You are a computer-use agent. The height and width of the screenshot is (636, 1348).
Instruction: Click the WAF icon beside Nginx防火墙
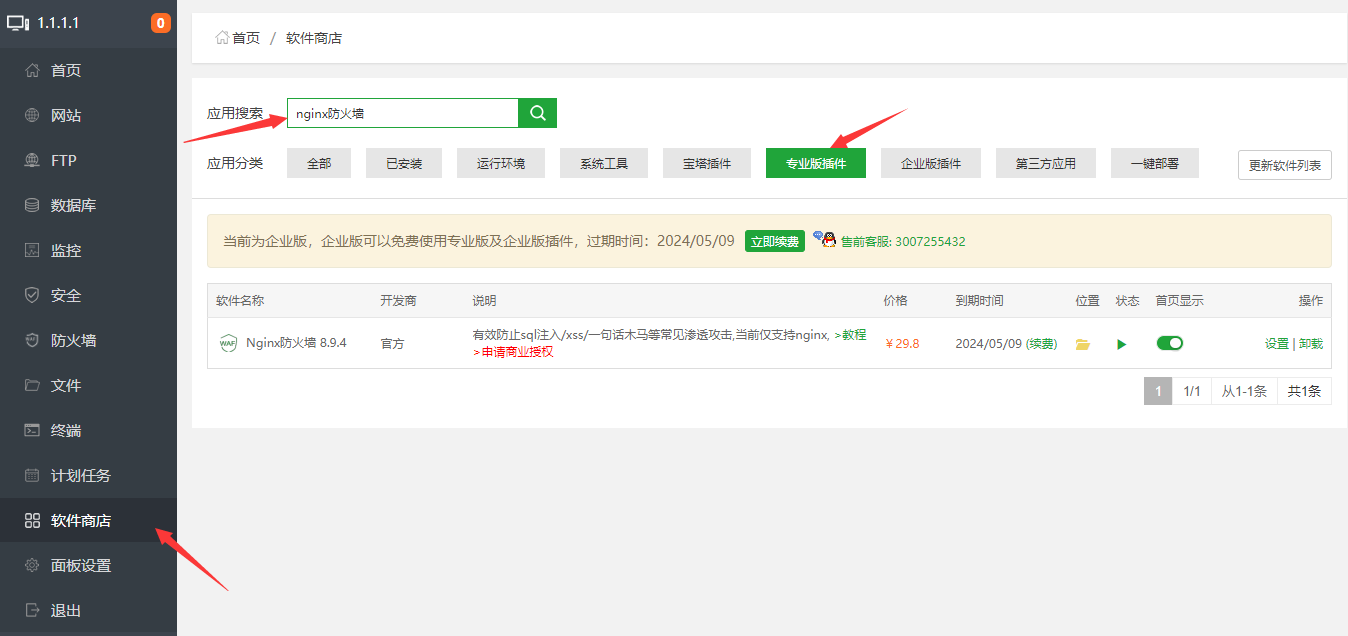(227, 342)
